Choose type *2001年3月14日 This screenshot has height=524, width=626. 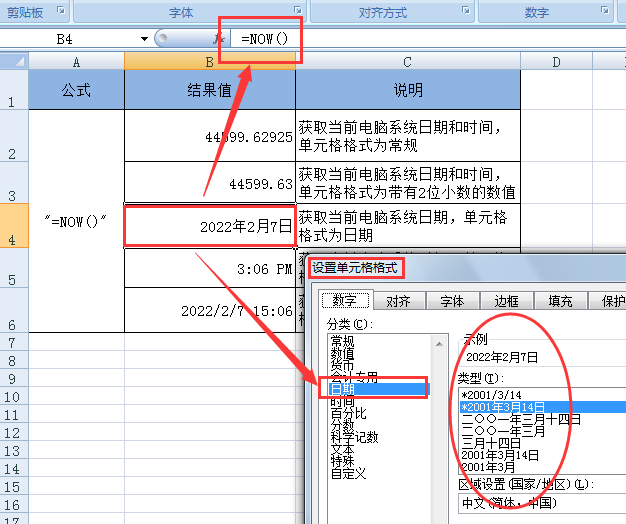[543, 407]
